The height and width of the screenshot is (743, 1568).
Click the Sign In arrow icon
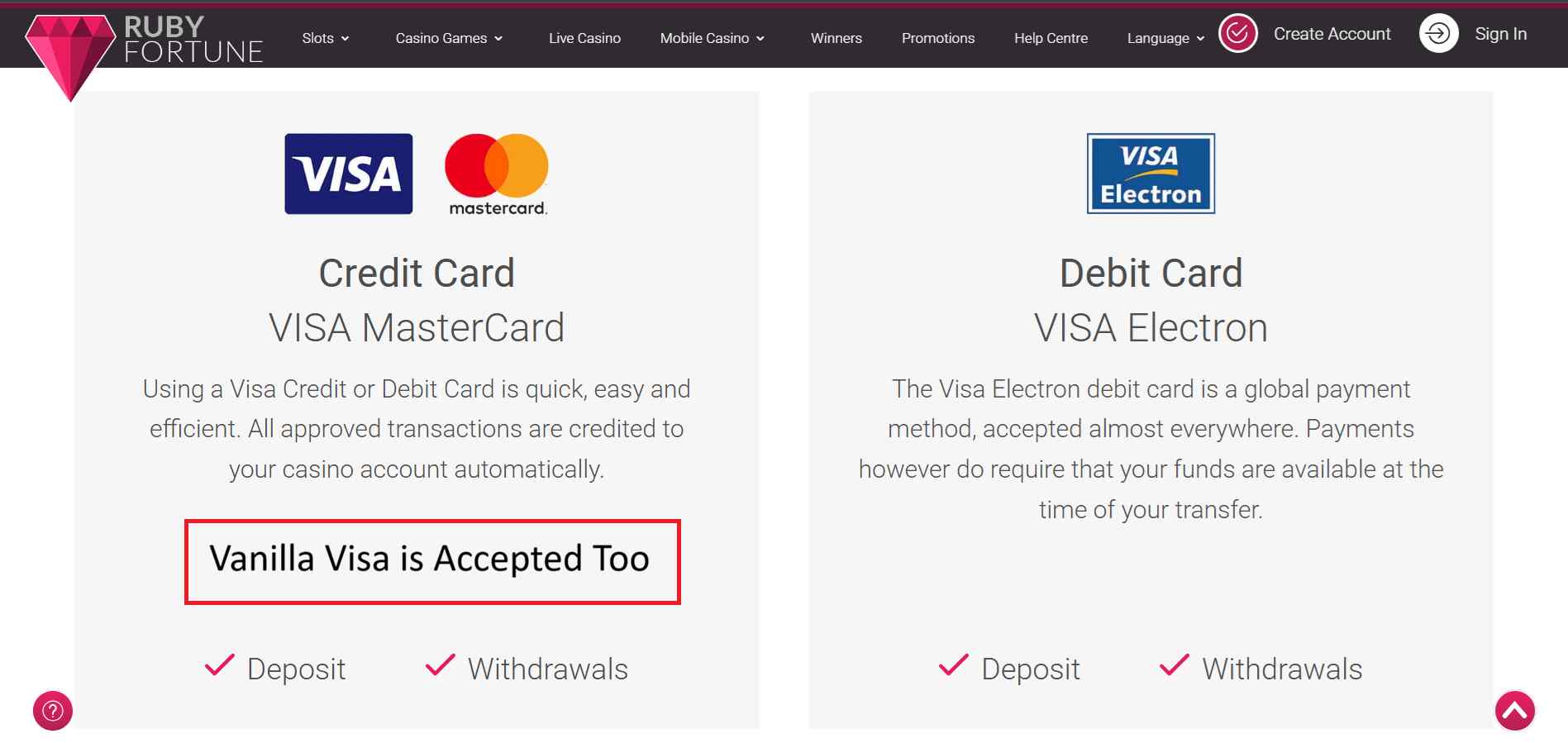click(x=1438, y=34)
